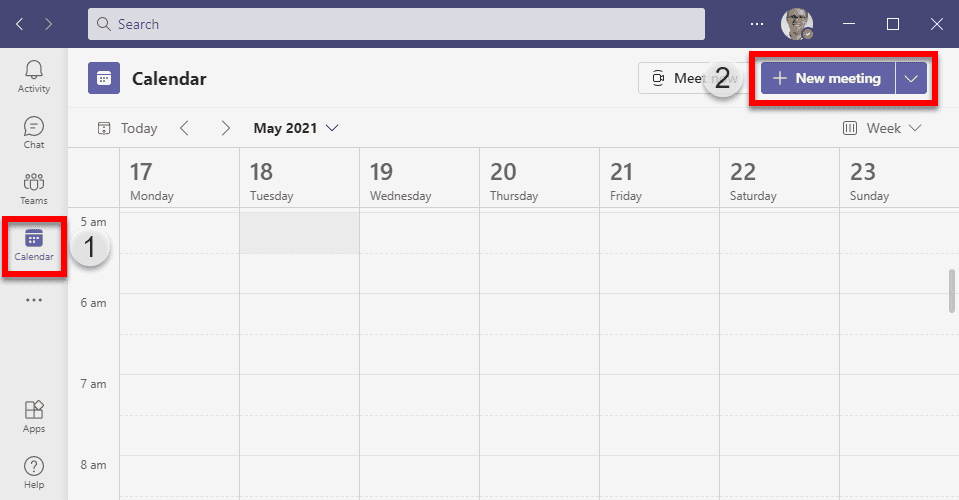The height and width of the screenshot is (500, 959).
Task: Open the Help icon in sidebar
Action: [34, 472]
